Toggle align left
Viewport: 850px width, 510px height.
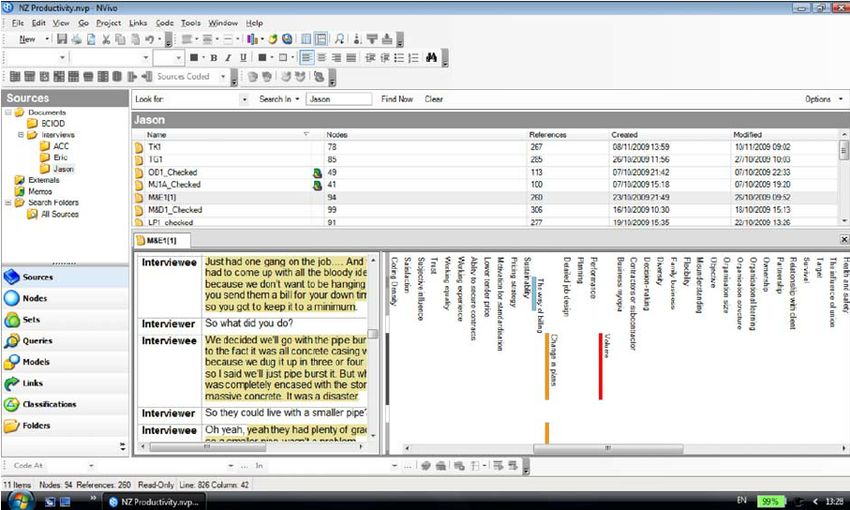(306, 57)
